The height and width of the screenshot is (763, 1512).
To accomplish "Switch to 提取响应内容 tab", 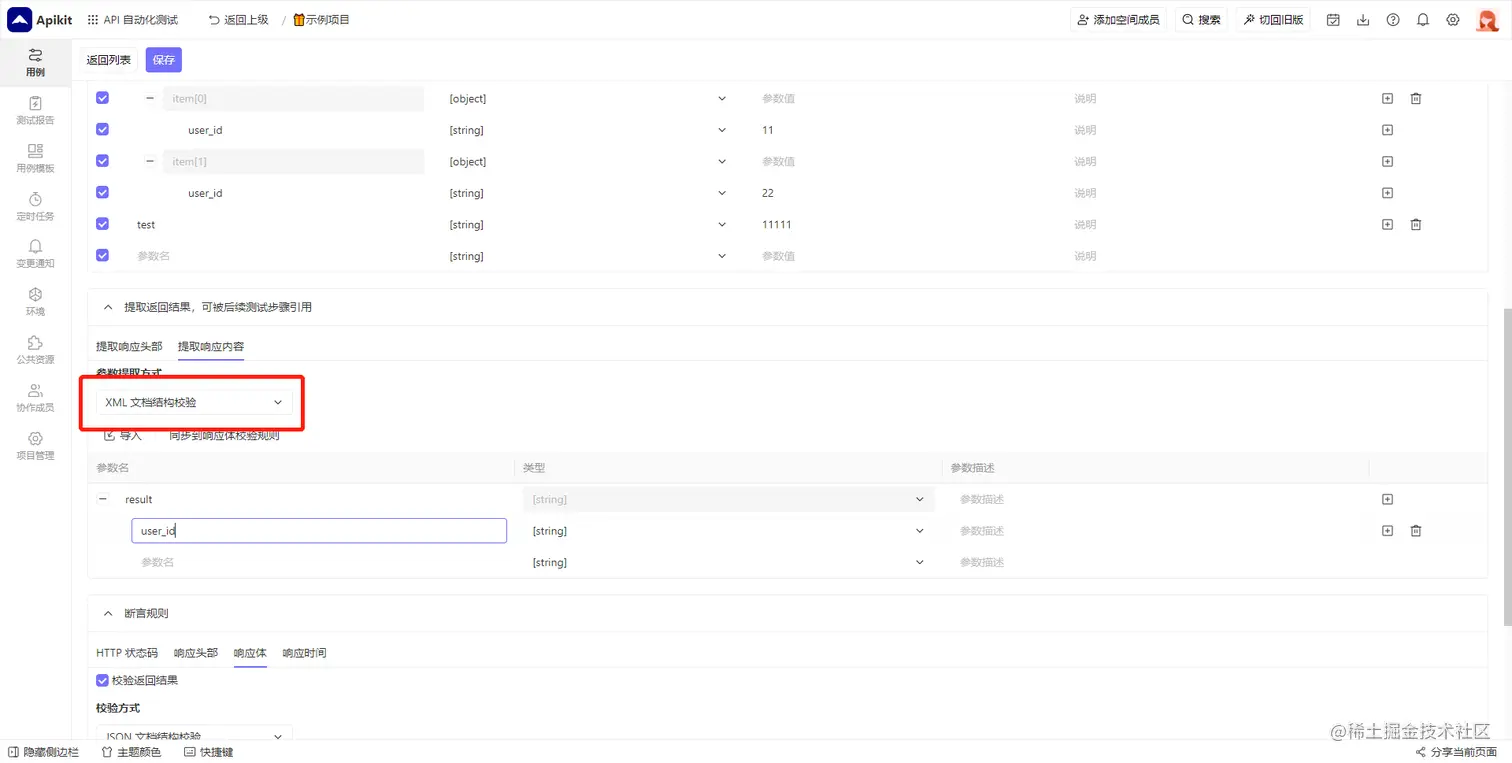I will tap(211, 346).
